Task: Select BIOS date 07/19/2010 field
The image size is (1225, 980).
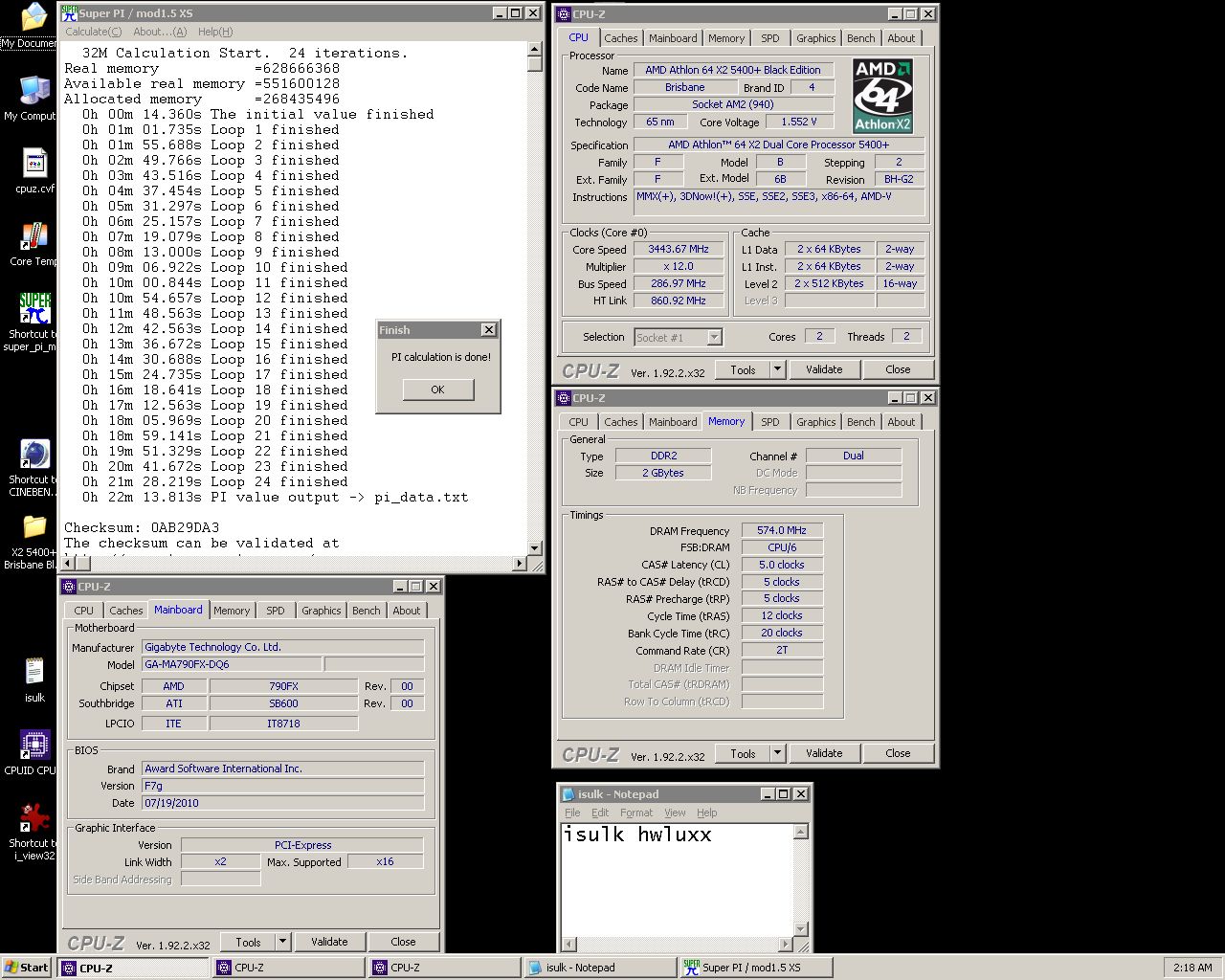Action: click(x=282, y=803)
